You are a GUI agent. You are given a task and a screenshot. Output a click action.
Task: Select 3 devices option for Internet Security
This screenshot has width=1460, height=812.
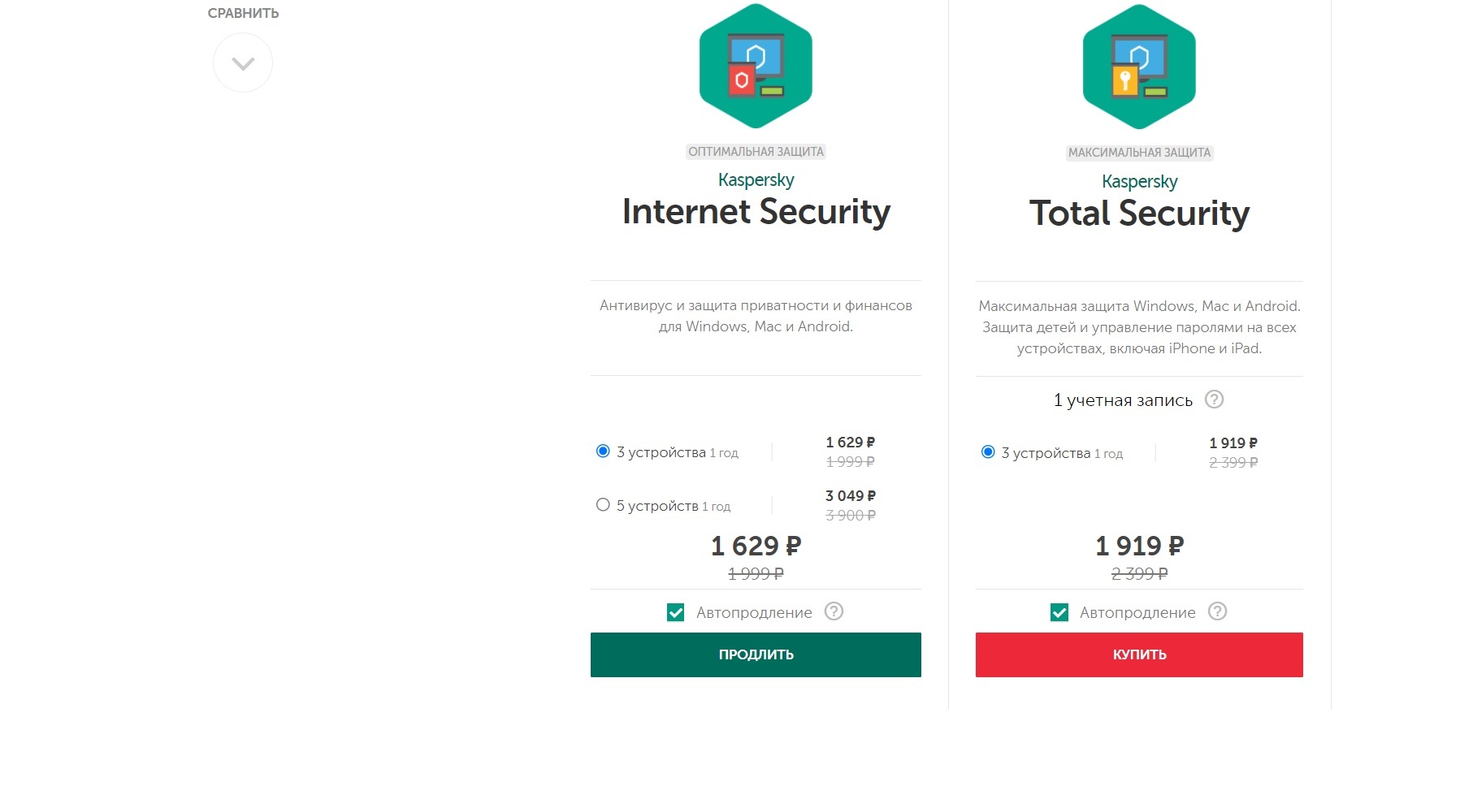[603, 451]
